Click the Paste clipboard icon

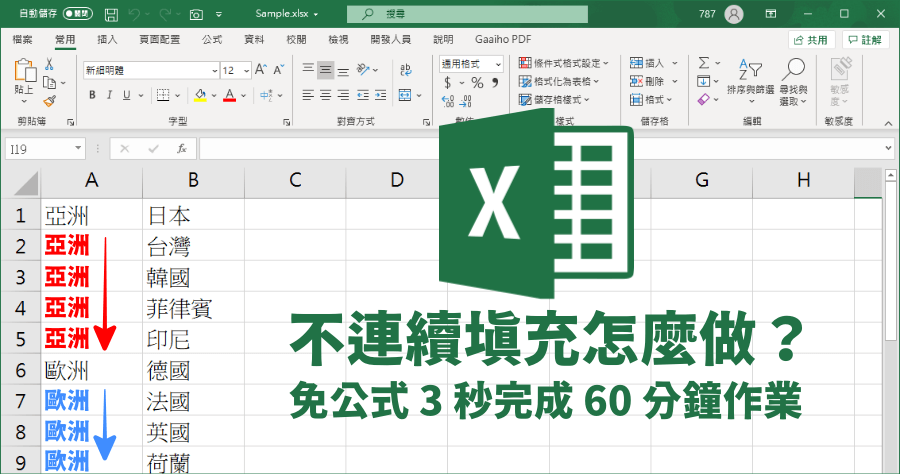24,71
